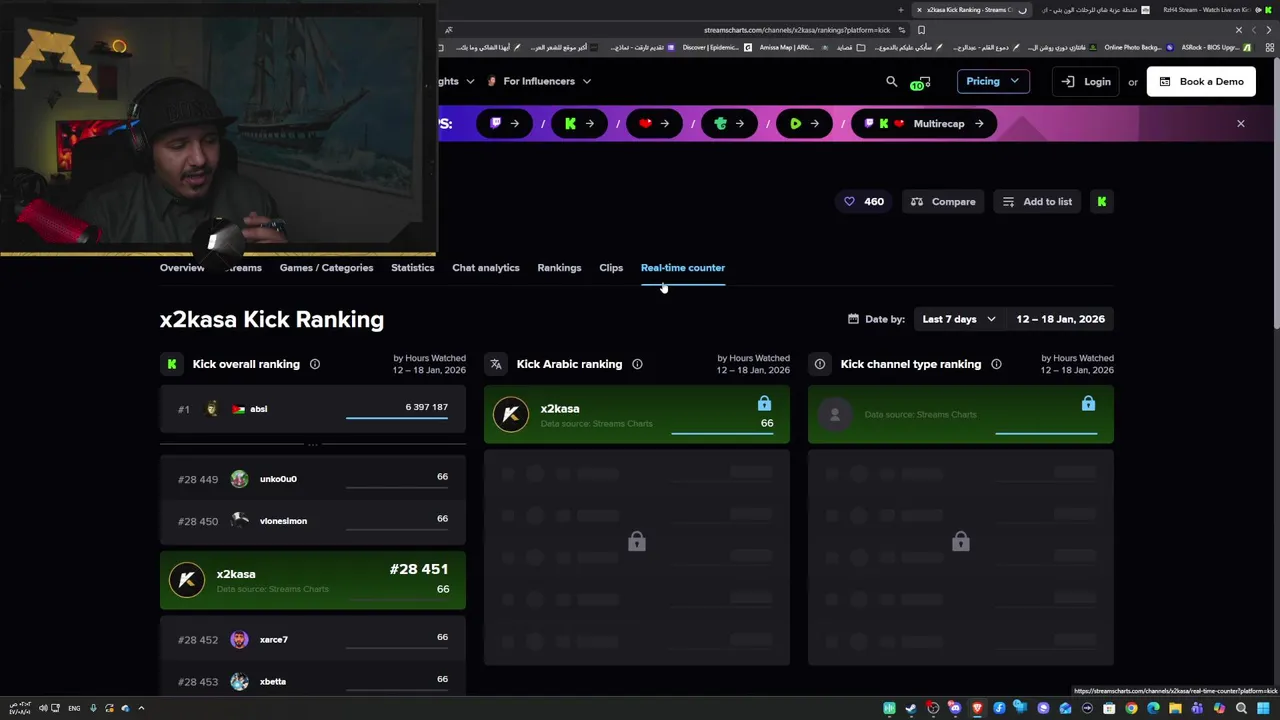Switch to Games / Categories tab
The image size is (1280, 720).
[326, 268]
